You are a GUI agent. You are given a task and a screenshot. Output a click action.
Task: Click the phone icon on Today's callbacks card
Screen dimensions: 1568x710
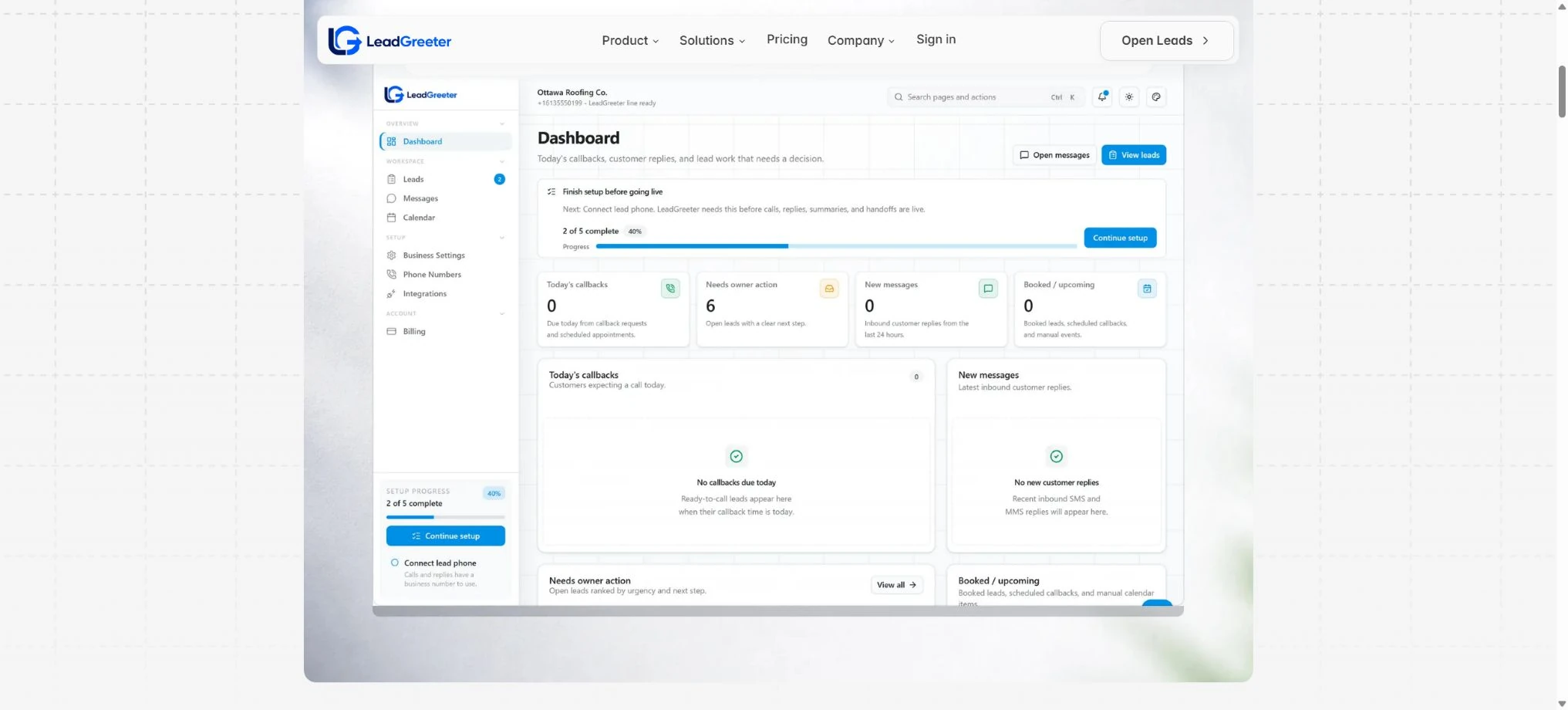(670, 289)
